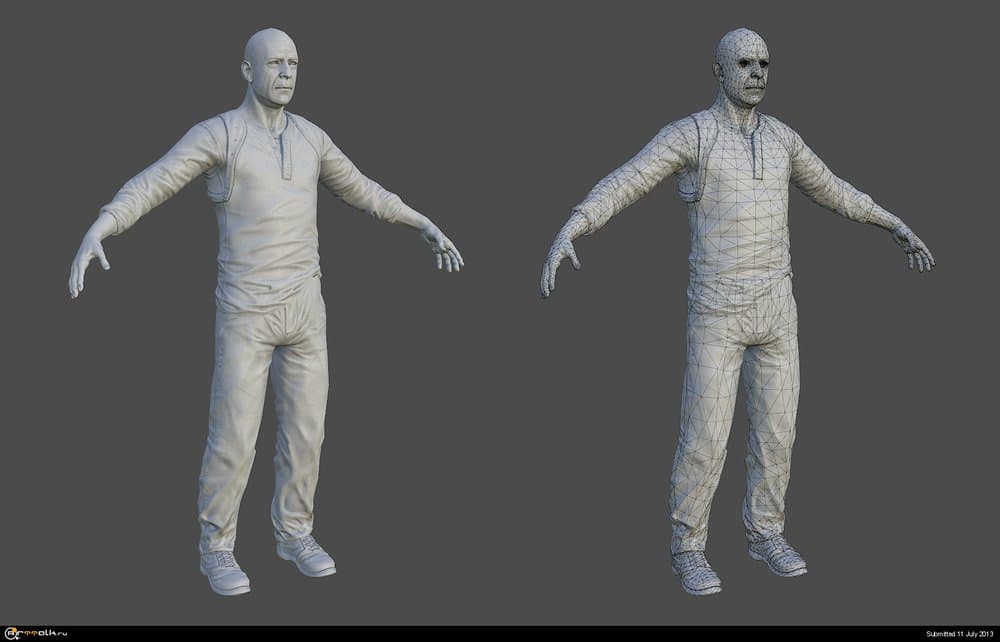Select the smooth model's right-side shoe
1000x642 pixels.
click(307, 554)
